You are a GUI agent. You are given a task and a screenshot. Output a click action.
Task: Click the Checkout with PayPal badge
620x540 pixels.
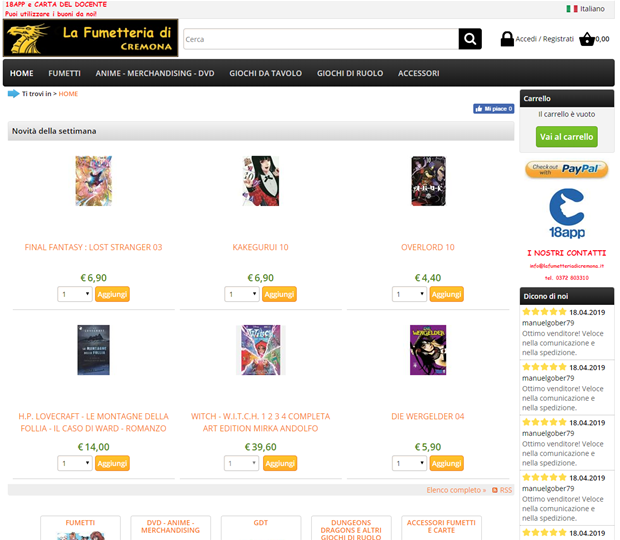point(566,170)
